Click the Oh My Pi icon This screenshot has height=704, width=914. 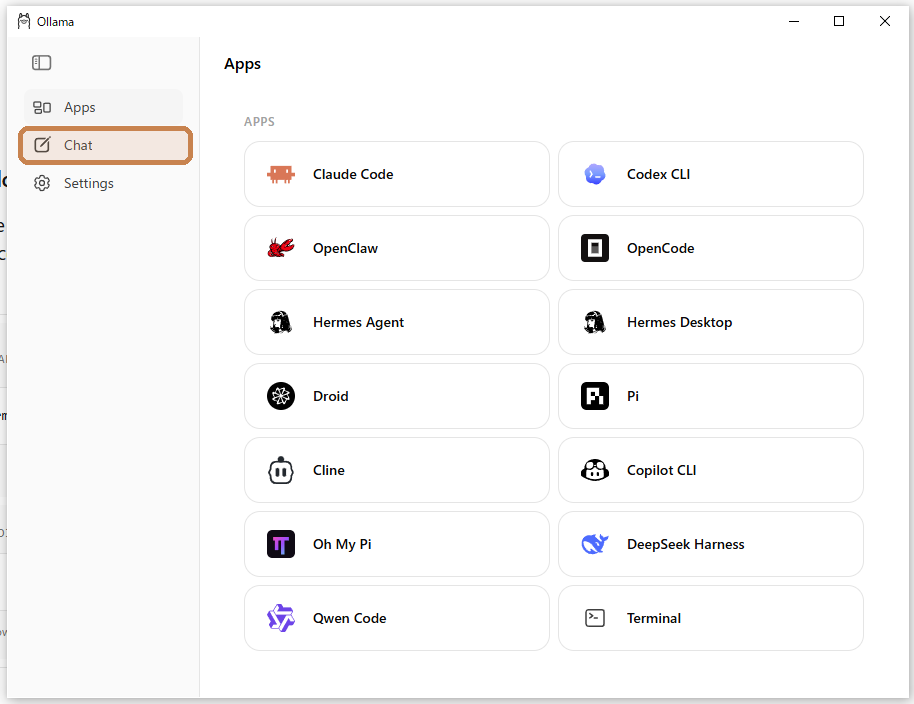[281, 544]
